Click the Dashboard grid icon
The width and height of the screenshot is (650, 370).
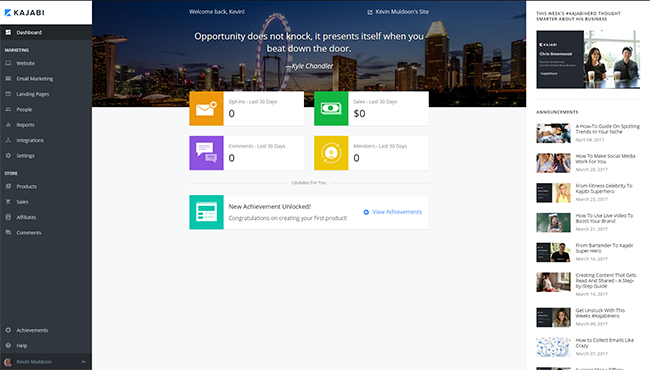coord(8,32)
